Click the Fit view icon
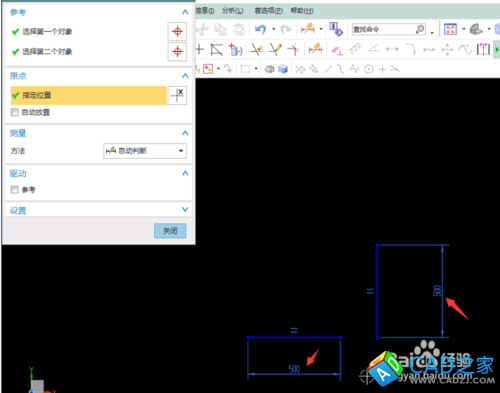This screenshot has width=500, height=393. coord(450,29)
